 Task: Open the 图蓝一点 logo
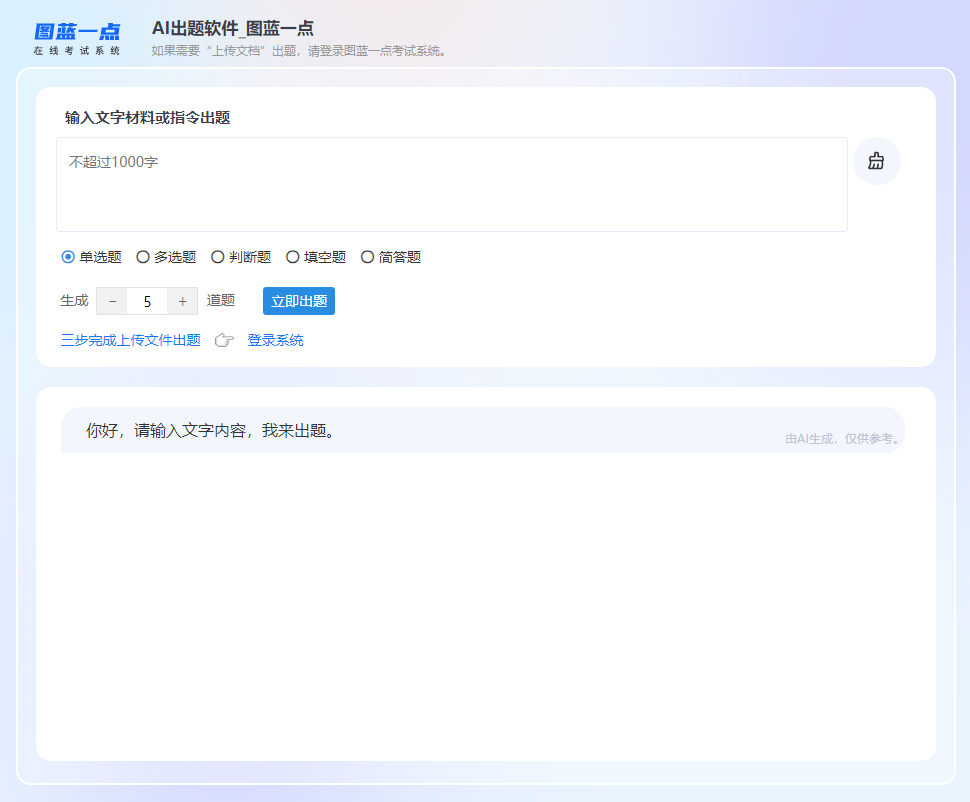pyautogui.click(x=77, y=38)
